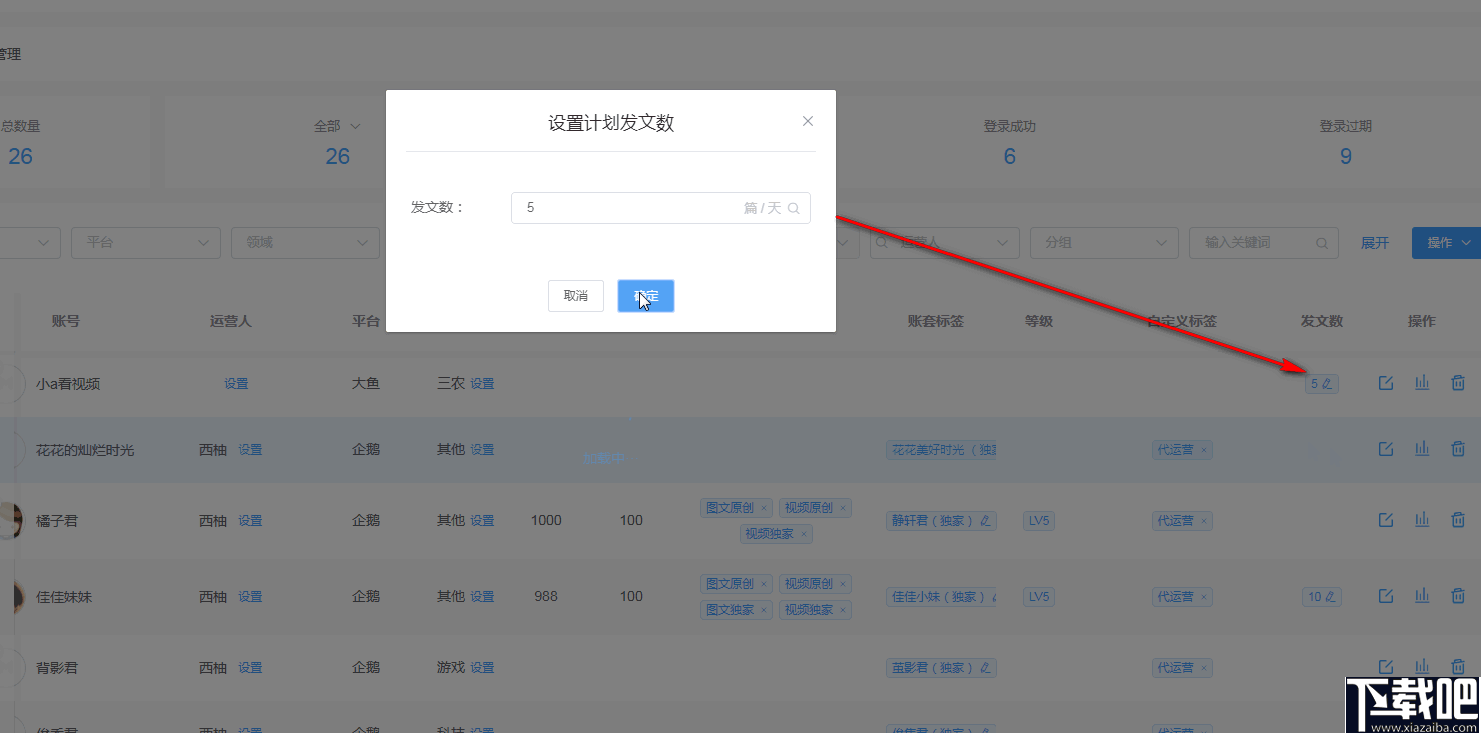Open the 操作 menu button
This screenshot has width=1481, height=733.
pyautogui.click(x=1445, y=242)
